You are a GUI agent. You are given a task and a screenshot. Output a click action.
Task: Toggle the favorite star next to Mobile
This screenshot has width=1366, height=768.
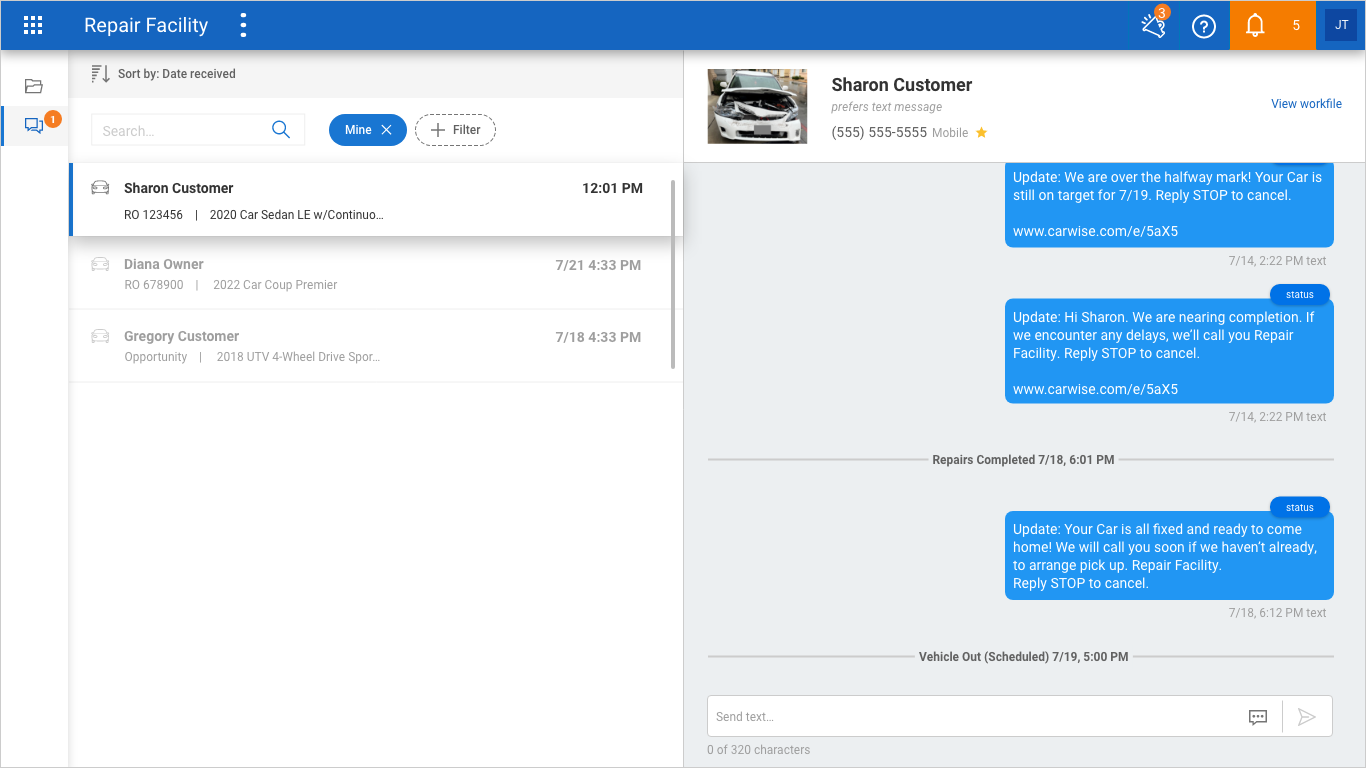coord(981,133)
